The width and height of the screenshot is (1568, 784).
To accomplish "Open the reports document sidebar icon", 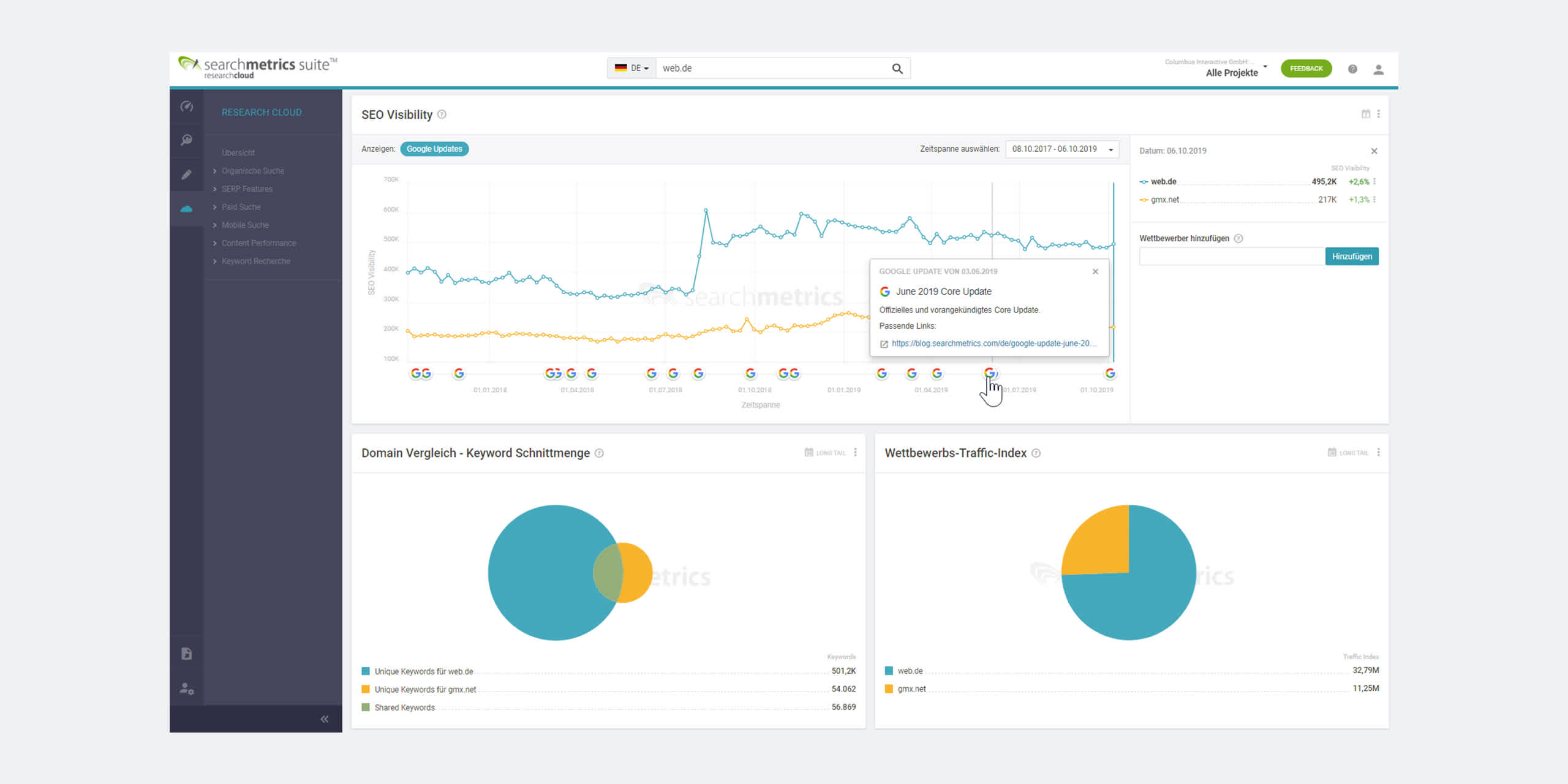I will click(x=187, y=654).
